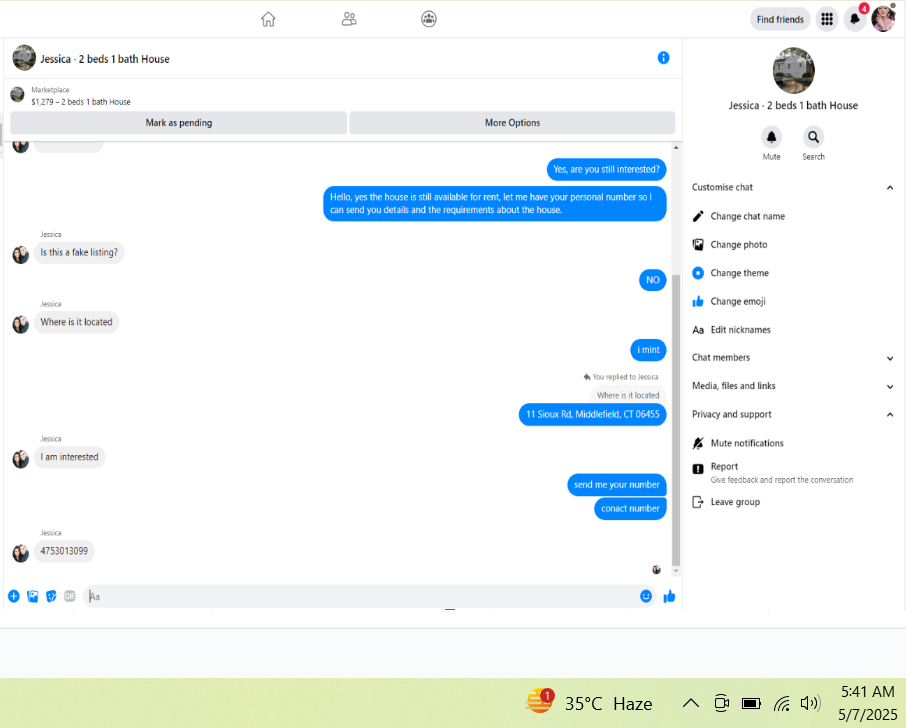Open the Groups icon in top navigation
Screen dimensions: 906x728
pos(429,19)
